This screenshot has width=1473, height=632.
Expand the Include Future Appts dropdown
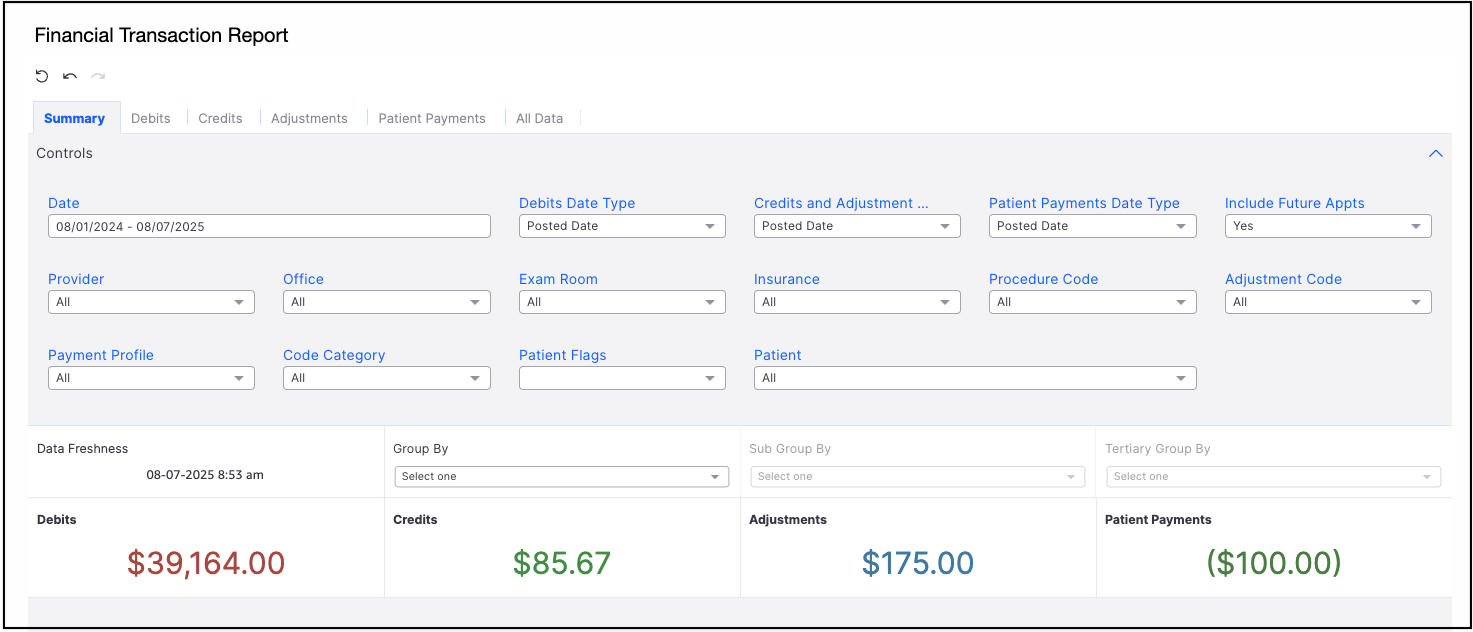click(1328, 226)
